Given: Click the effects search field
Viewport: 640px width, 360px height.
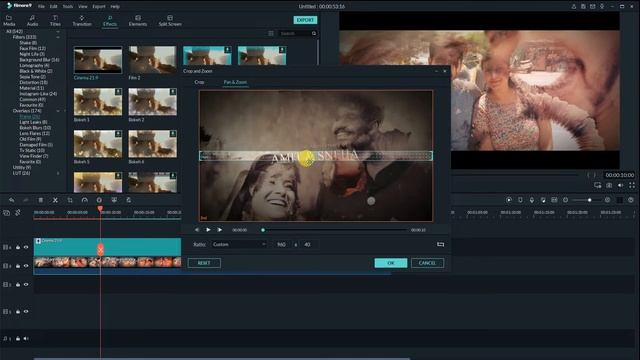Looking at the screenshot, I should (294, 33).
